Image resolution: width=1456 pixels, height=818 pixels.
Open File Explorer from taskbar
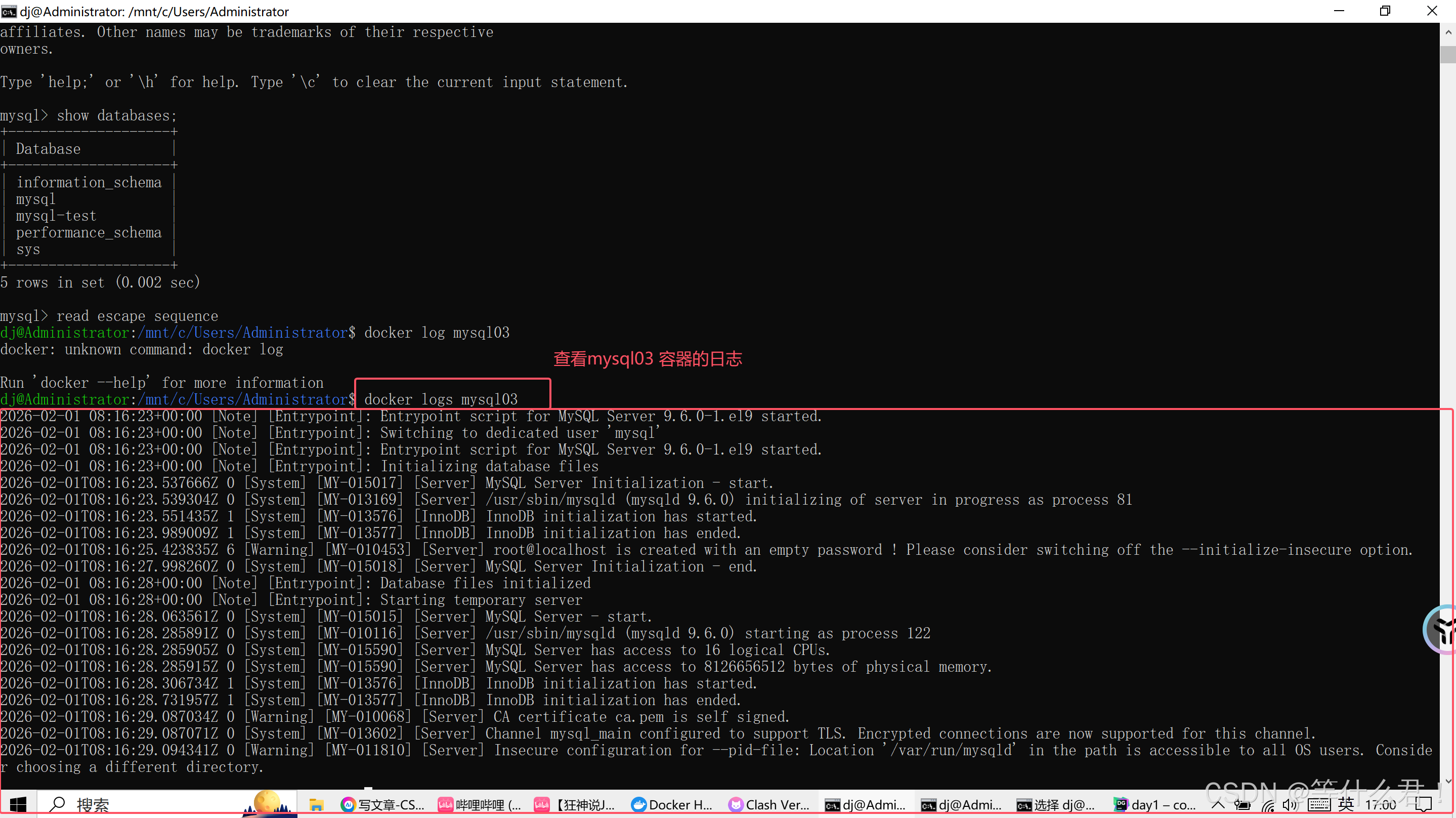[x=316, y=804]
